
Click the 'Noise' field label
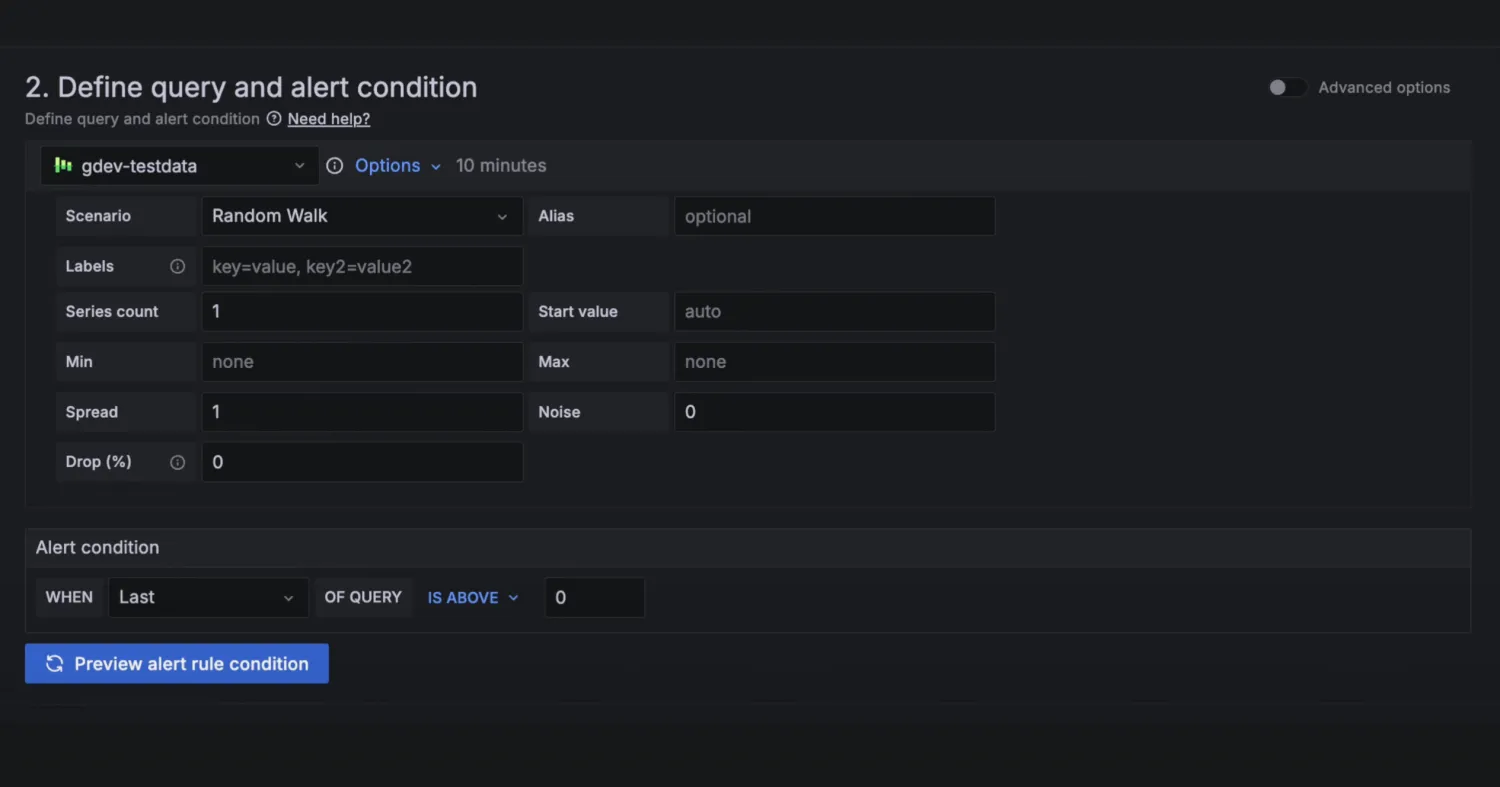559,412
